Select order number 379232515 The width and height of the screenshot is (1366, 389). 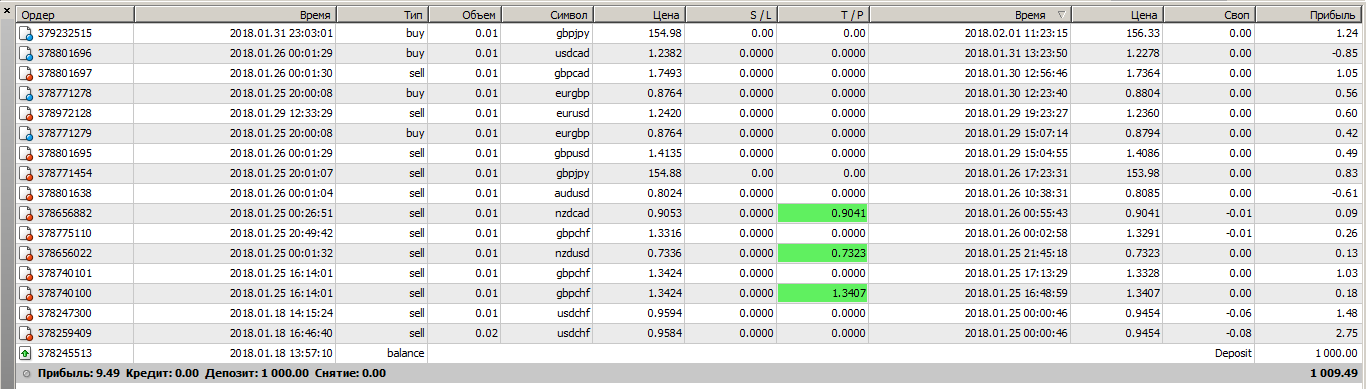pos(64,33)
